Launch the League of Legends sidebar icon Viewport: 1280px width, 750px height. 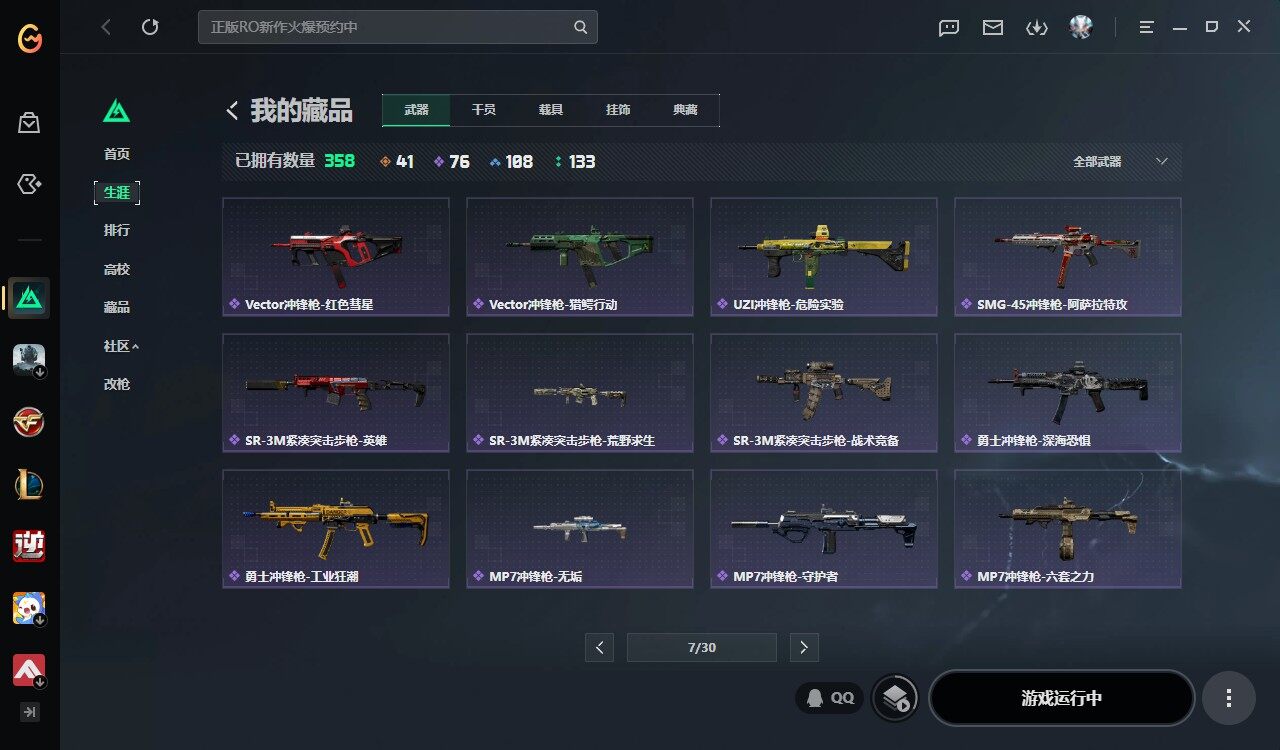pos(29,484)
